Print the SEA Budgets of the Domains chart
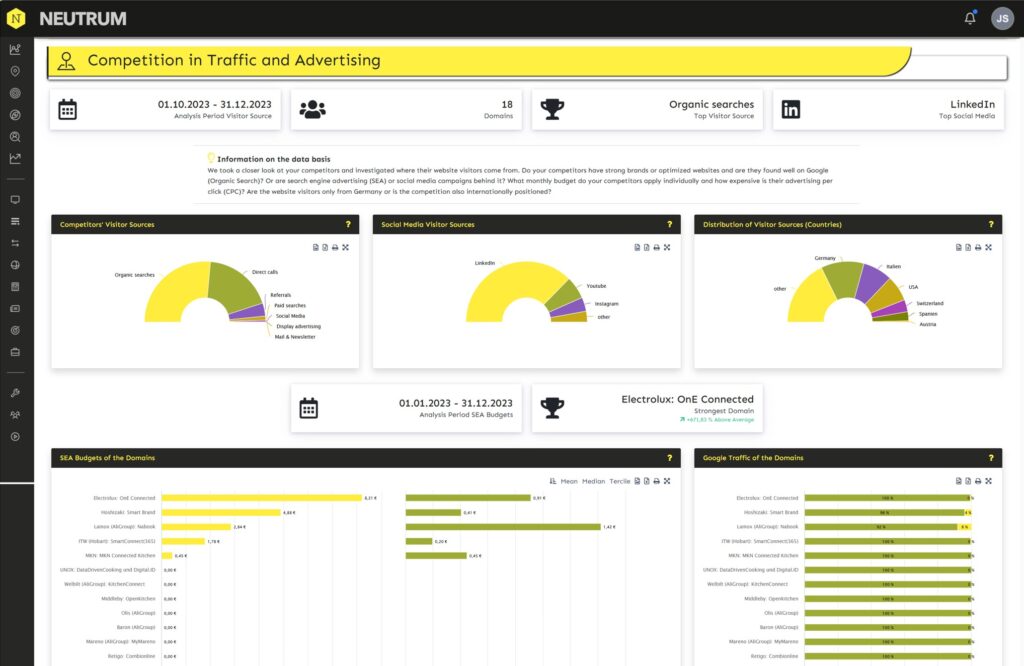The height and width of the screenshot is (666, 1024). 656,481
